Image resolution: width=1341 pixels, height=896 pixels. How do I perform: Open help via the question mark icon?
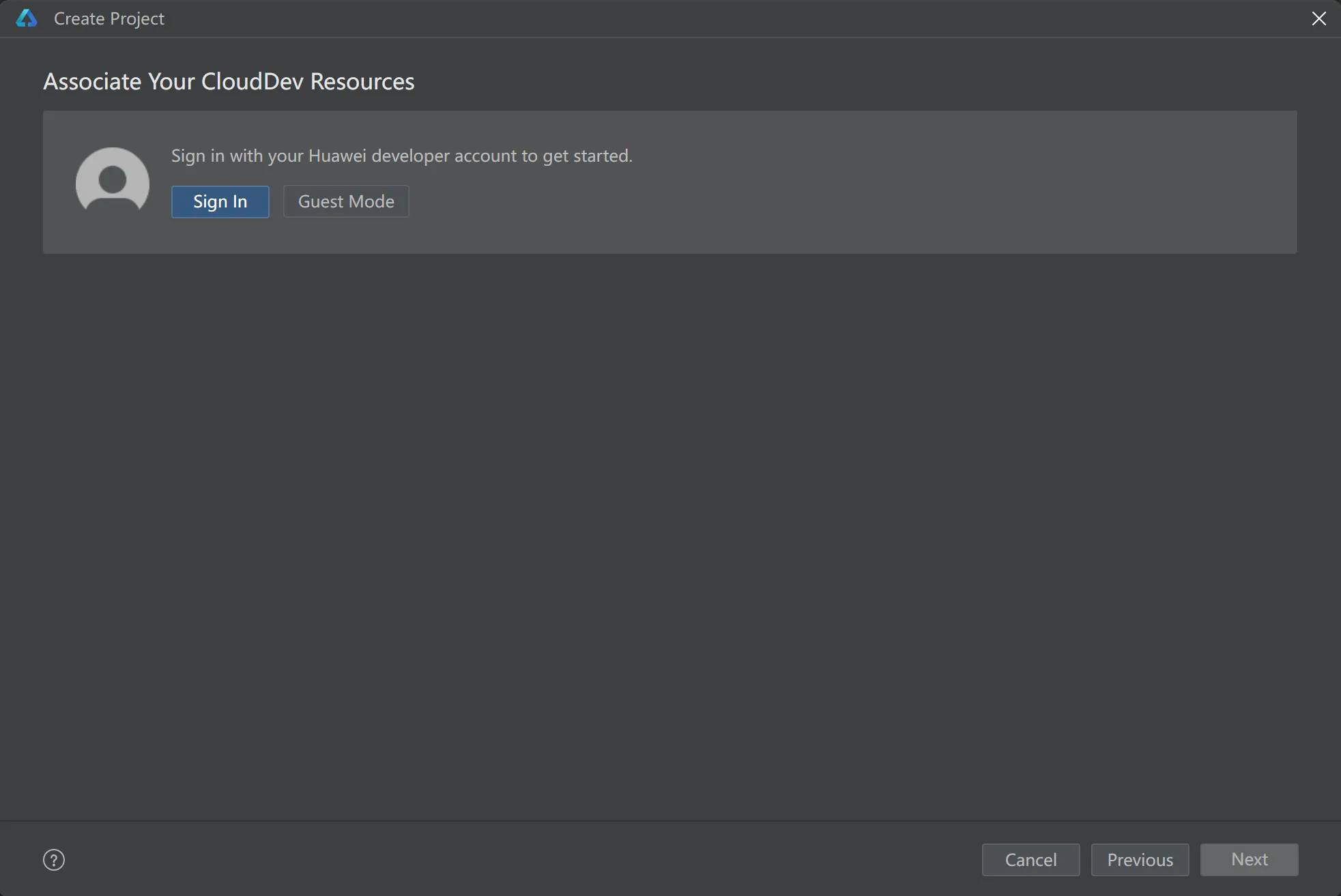click(54, 860)
